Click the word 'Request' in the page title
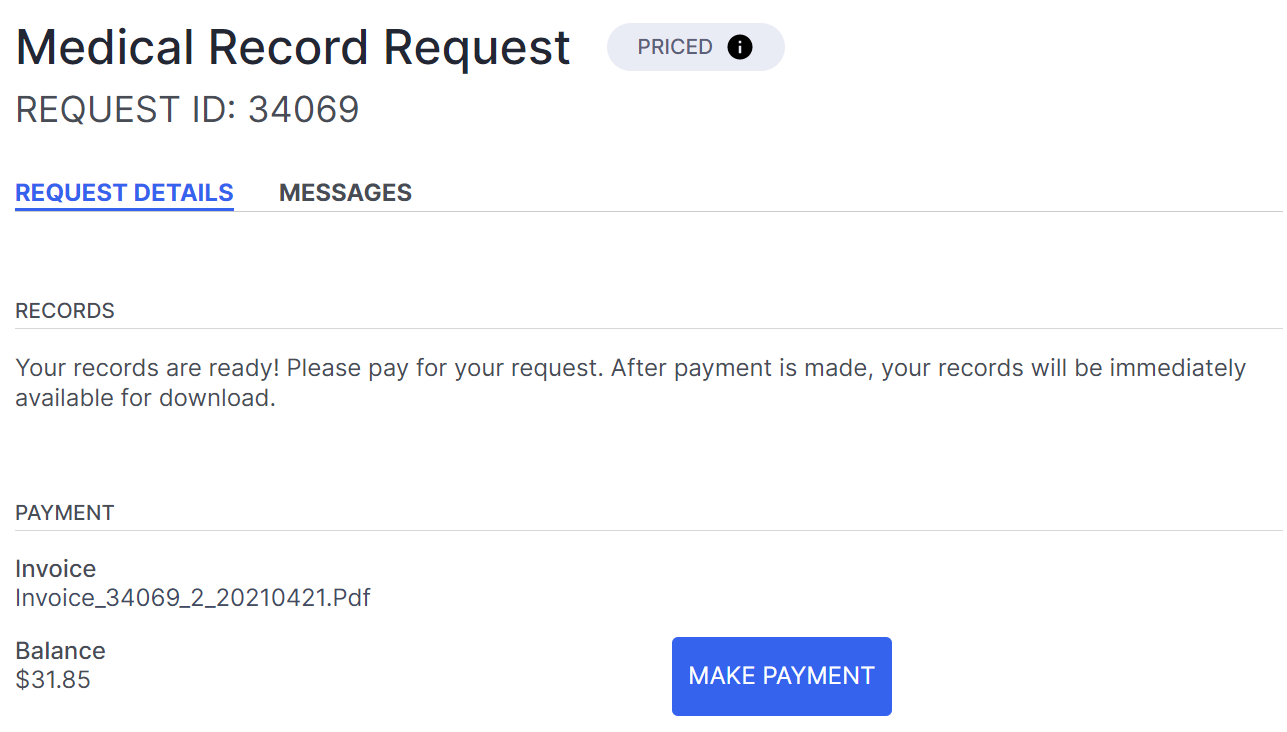Screen dimensions: 1287x732 click(477, 47)
